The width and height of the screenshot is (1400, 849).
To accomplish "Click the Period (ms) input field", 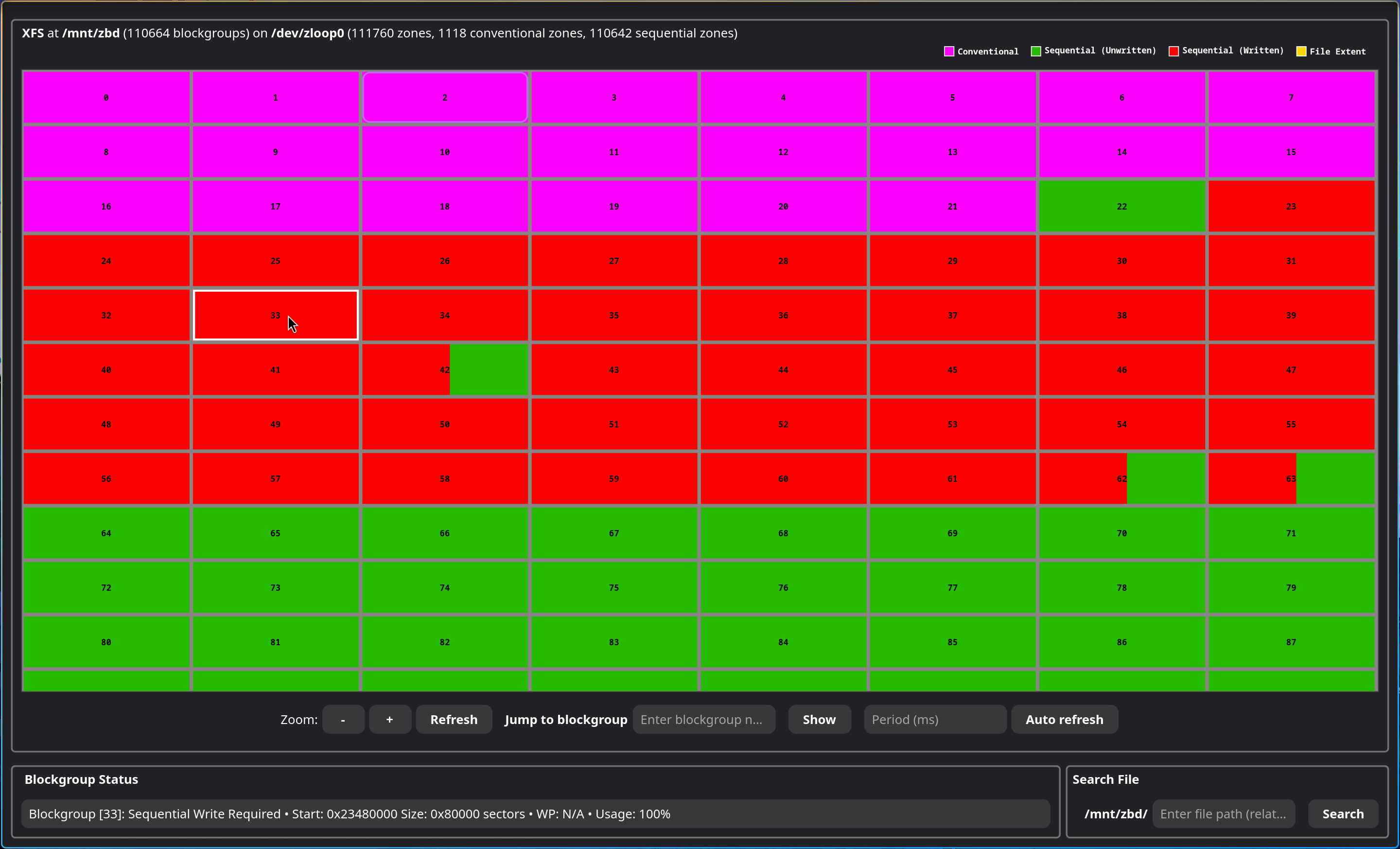I will [x=935, y=720].
